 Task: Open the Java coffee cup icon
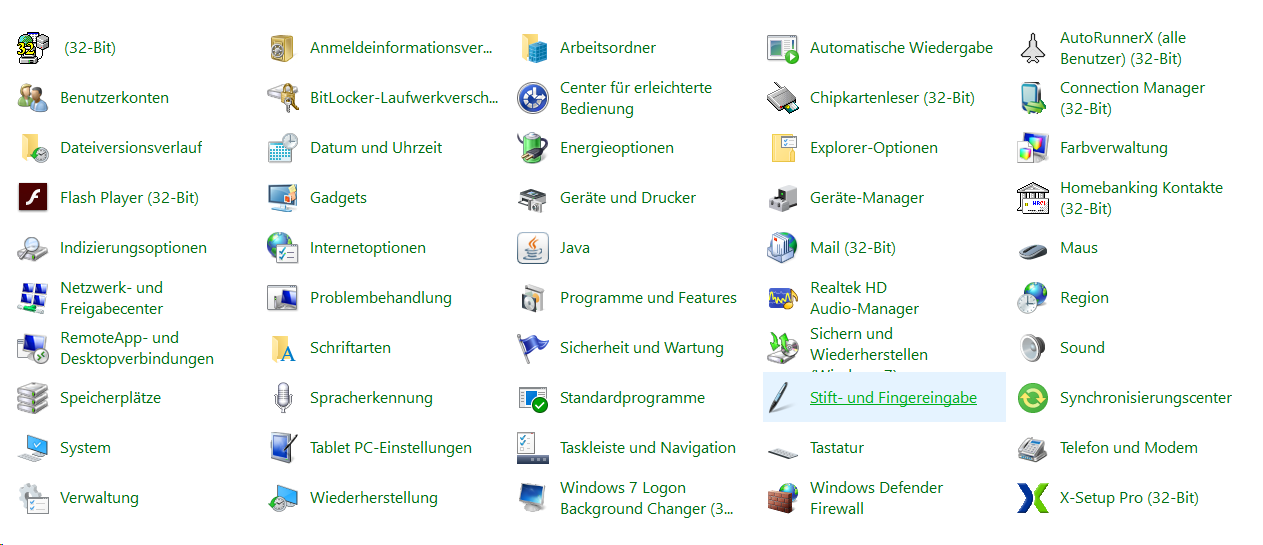[x=533, y=248]
